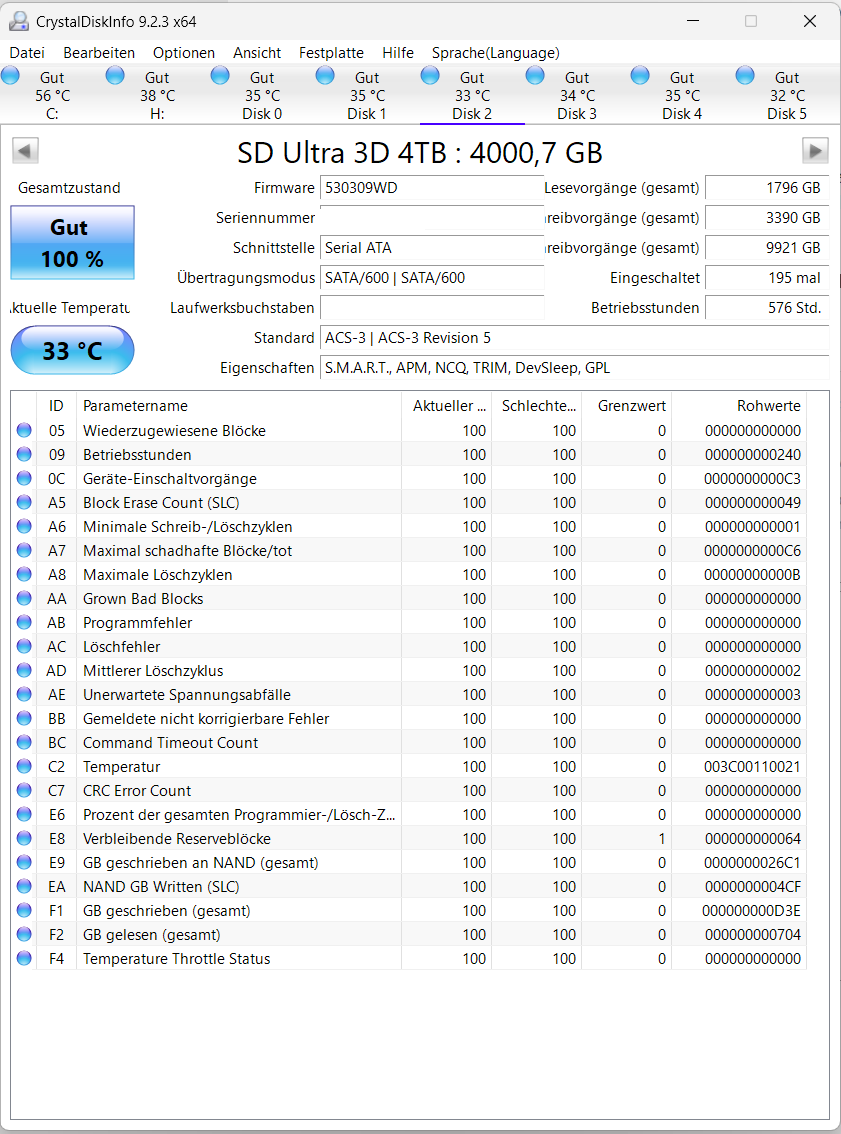This screenshot has height=1134, width=841.
Task: Click status icon of Maximal schadhafte Blöcke row
Action: (24, 550)
